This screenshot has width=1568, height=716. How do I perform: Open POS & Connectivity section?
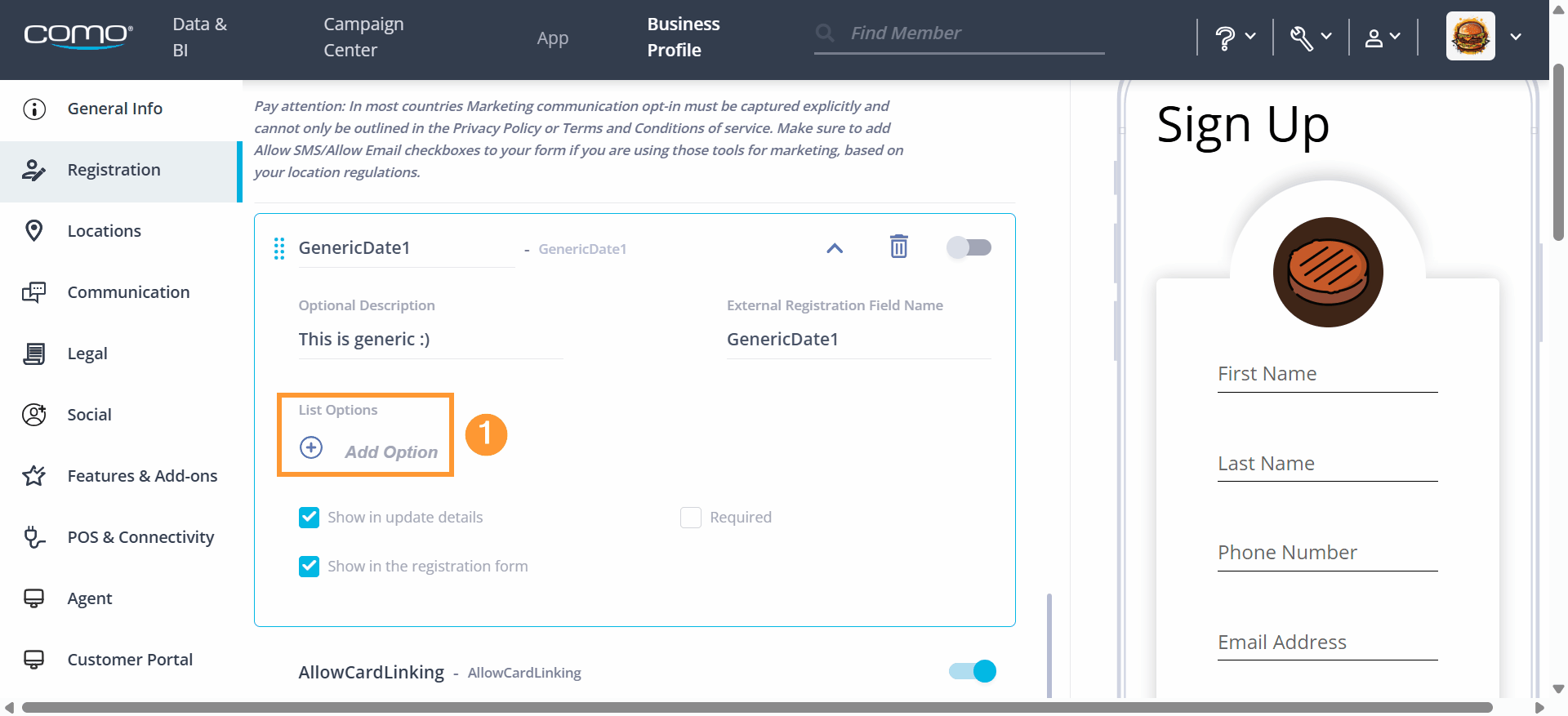coord(121,537)
